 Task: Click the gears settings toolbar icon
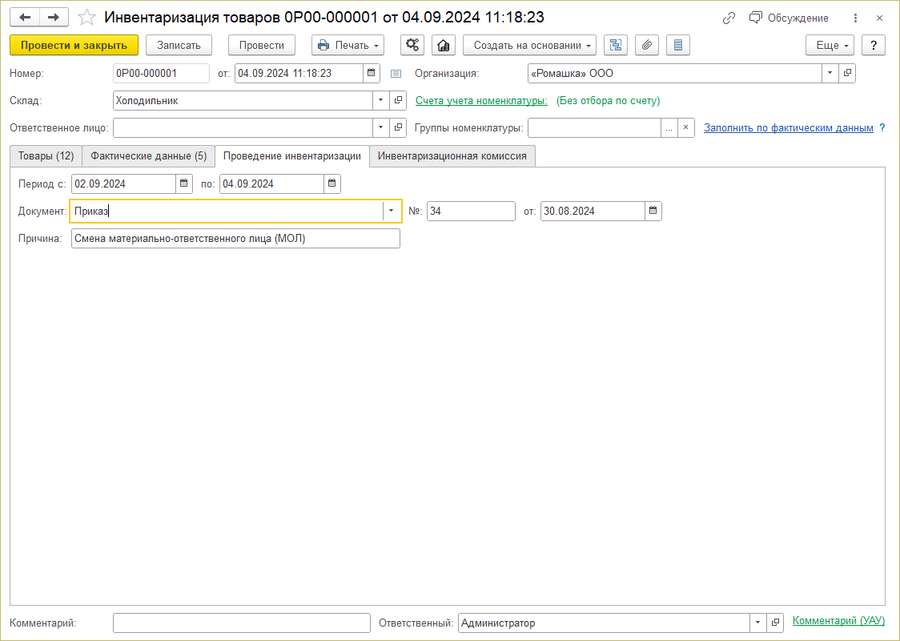(412, 45)
